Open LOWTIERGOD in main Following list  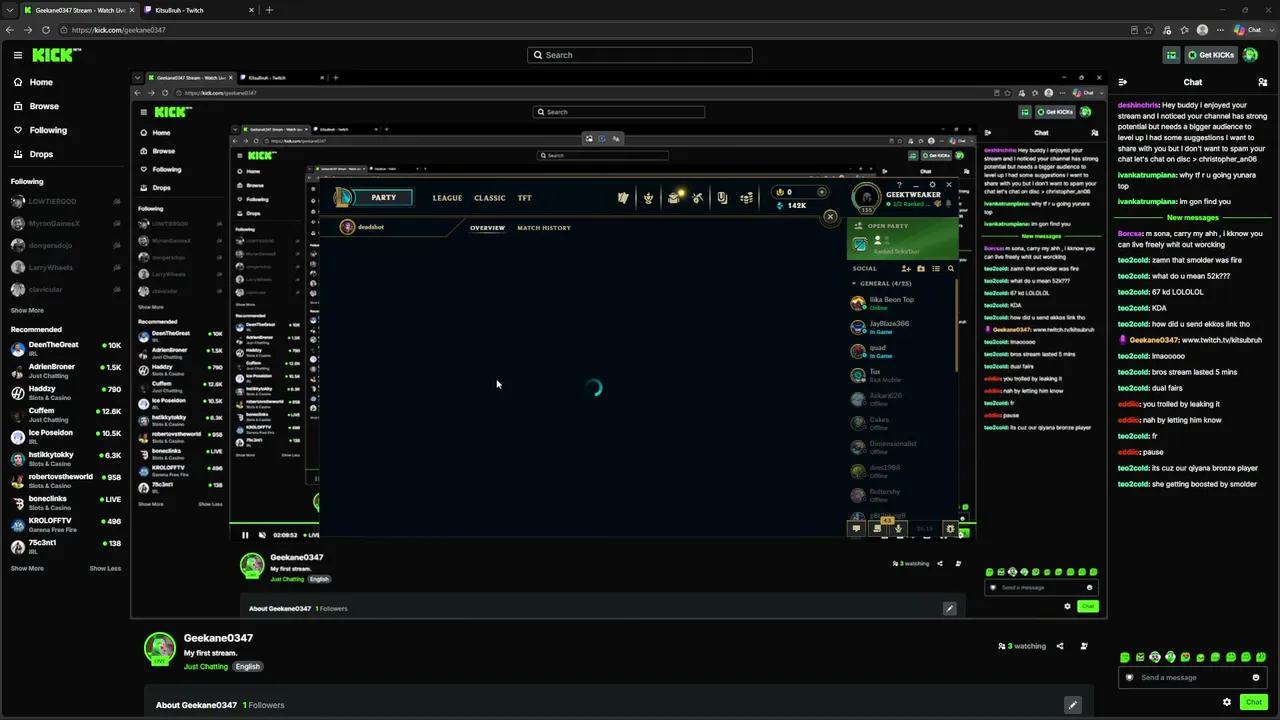(x=66, y=201)
